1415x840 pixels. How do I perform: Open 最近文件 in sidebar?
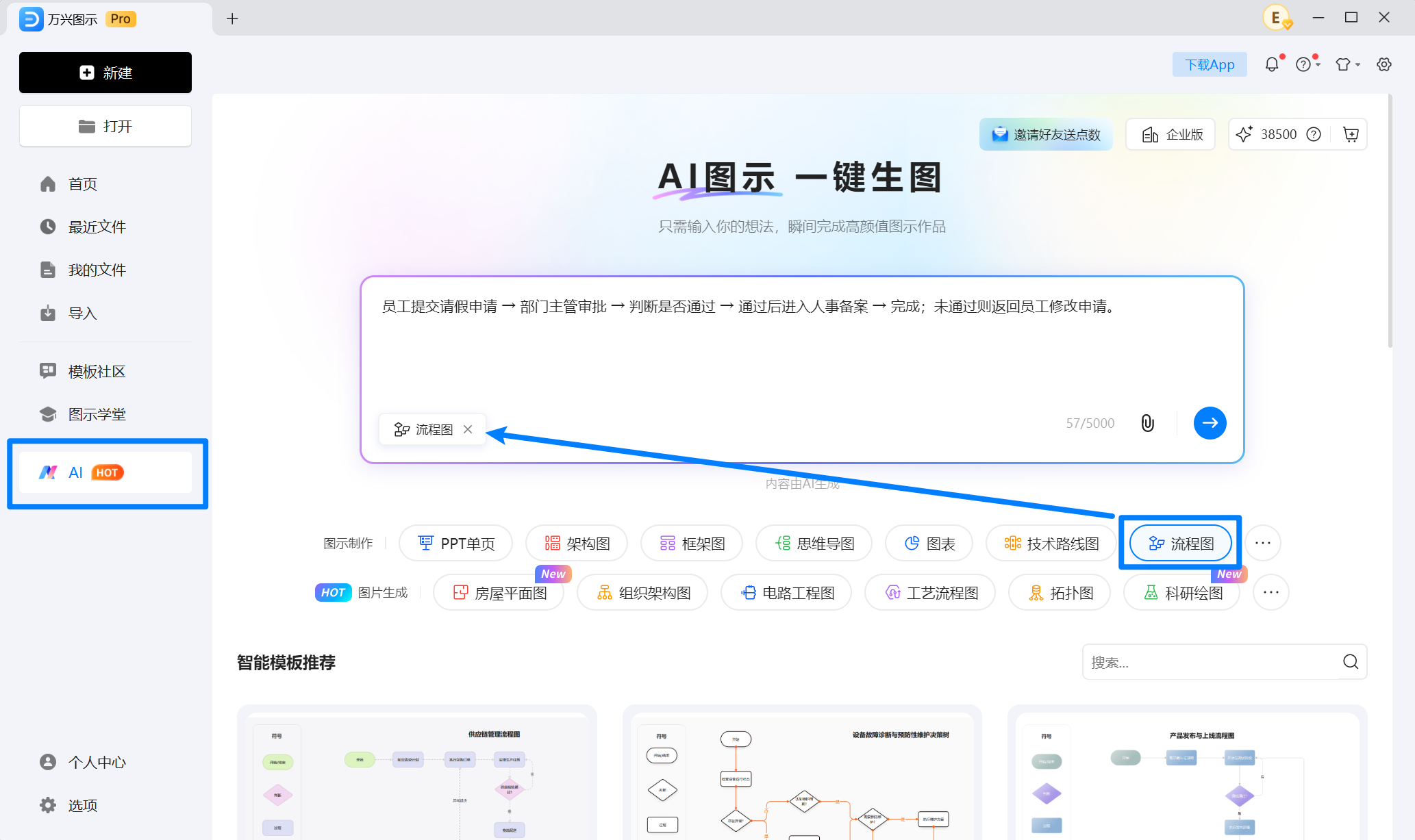(105, 227)
